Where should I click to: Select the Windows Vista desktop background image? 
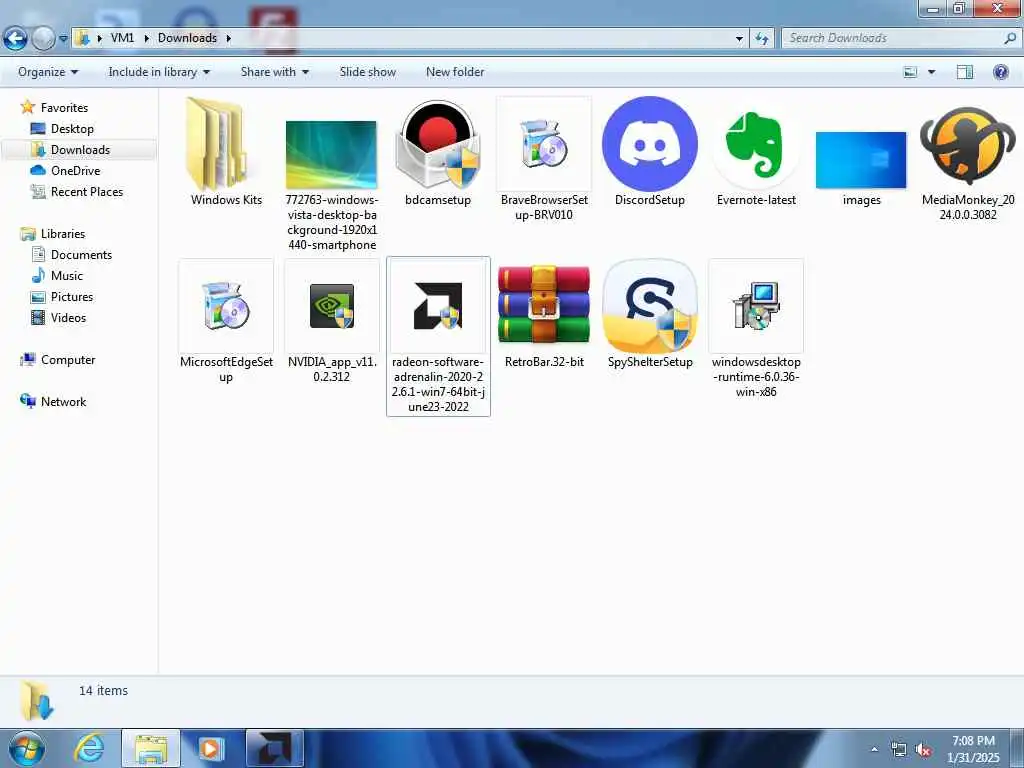point(331,155)
